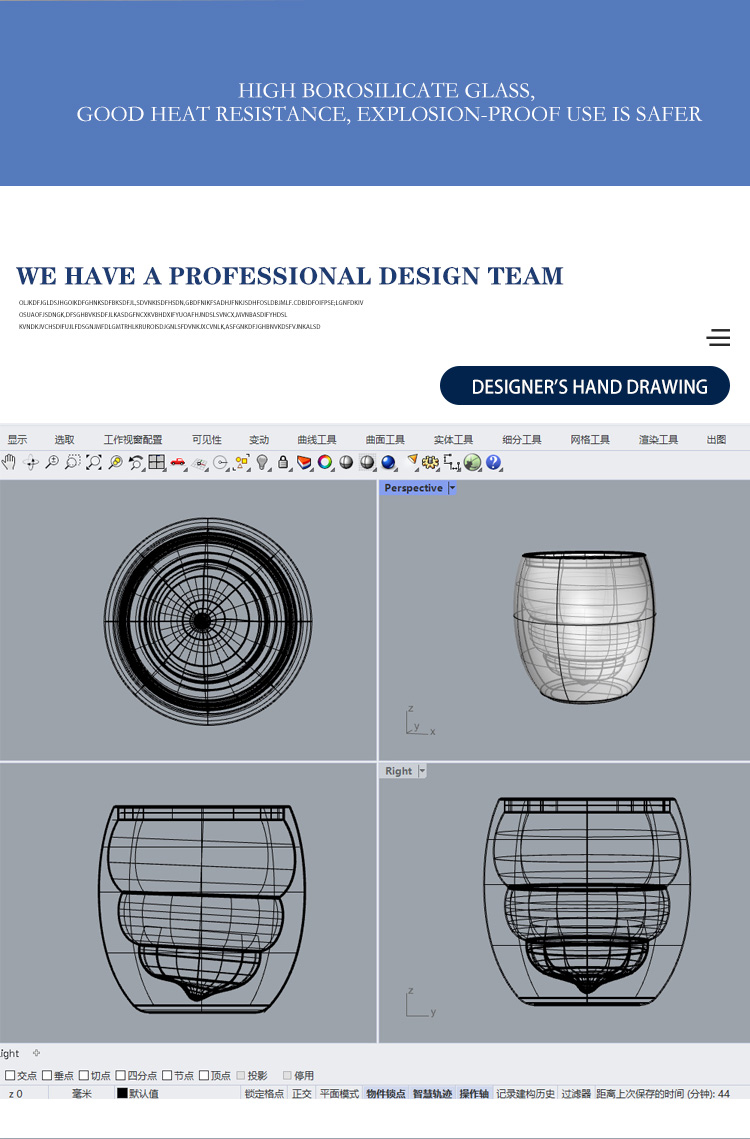Screen dimensions: 750x1139
Task: Click the red car named-view icon
Action: [x=178, y=462]
